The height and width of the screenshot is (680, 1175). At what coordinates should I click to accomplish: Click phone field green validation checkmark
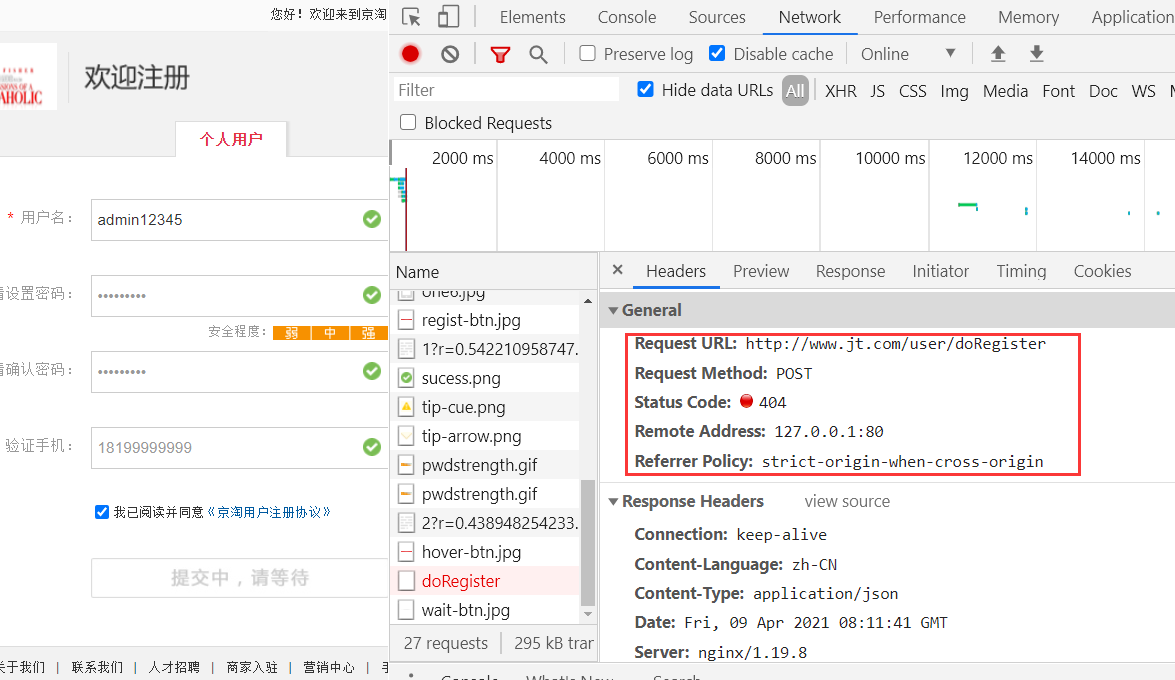pos(372,447)
